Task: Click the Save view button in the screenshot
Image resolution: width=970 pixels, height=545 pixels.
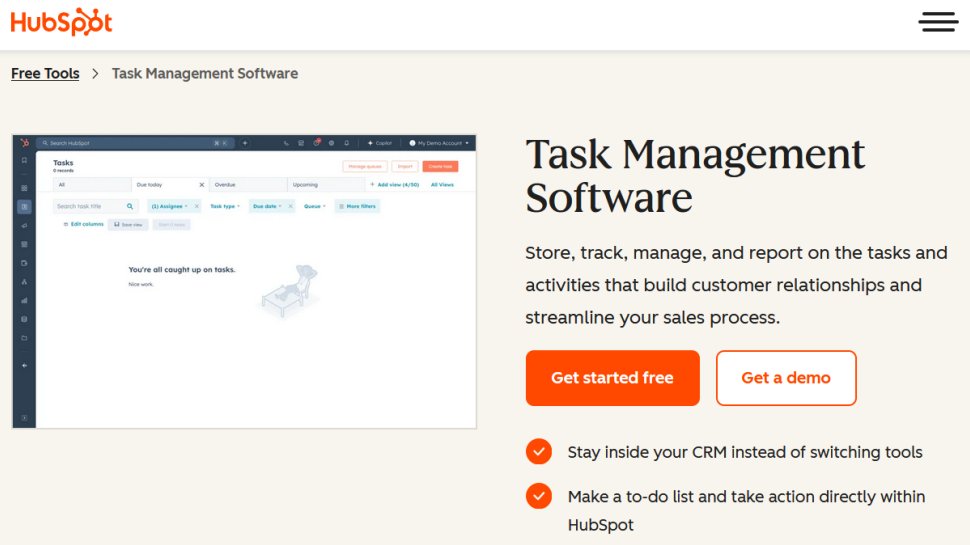Action: (128, 225)
